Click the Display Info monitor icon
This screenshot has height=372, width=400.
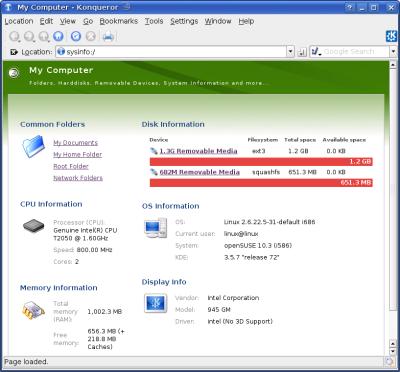[155, 303]
